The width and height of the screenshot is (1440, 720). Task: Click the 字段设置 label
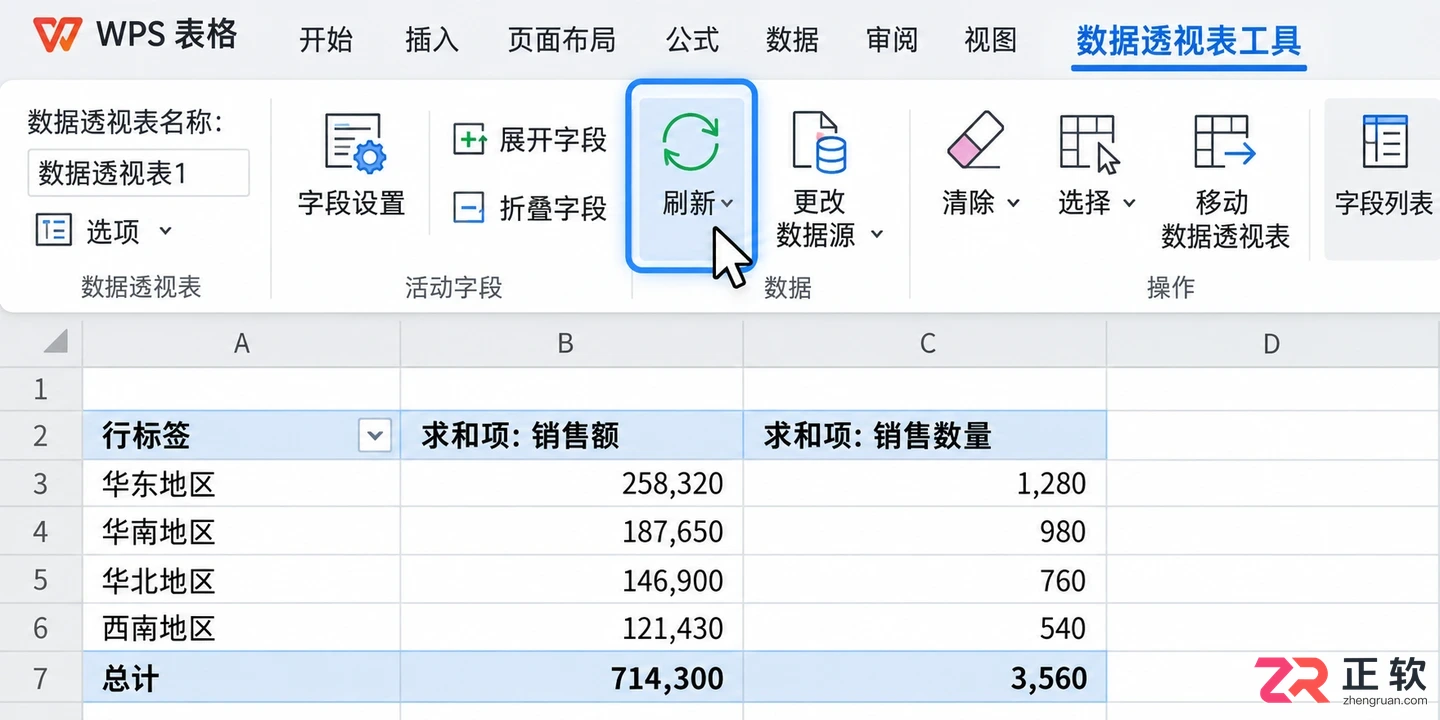(x=352, y=203)
